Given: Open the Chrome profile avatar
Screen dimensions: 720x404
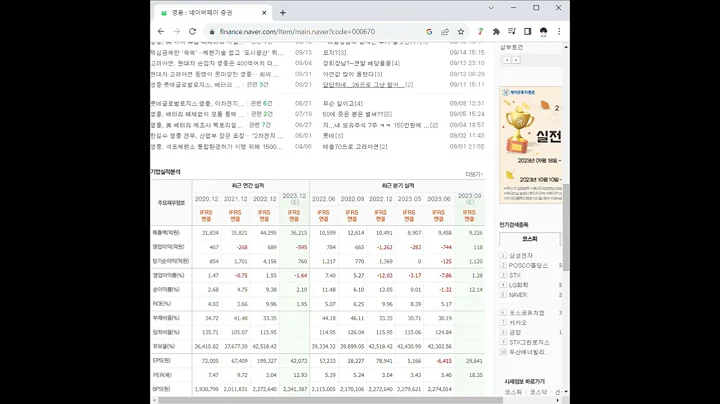Looking at the screenshot, I should [543, 32].
